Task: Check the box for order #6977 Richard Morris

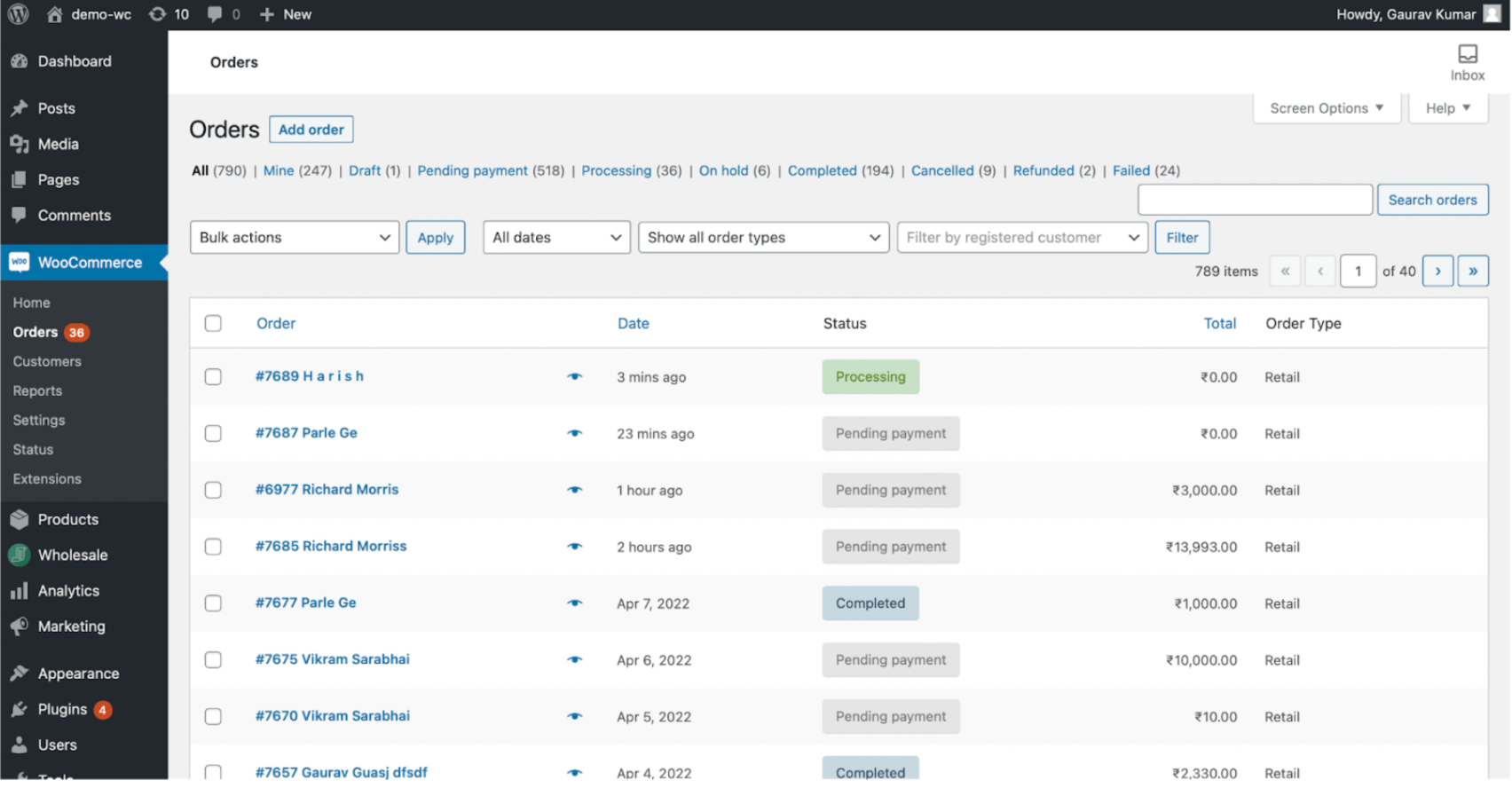Action: (x=213, y=490)
